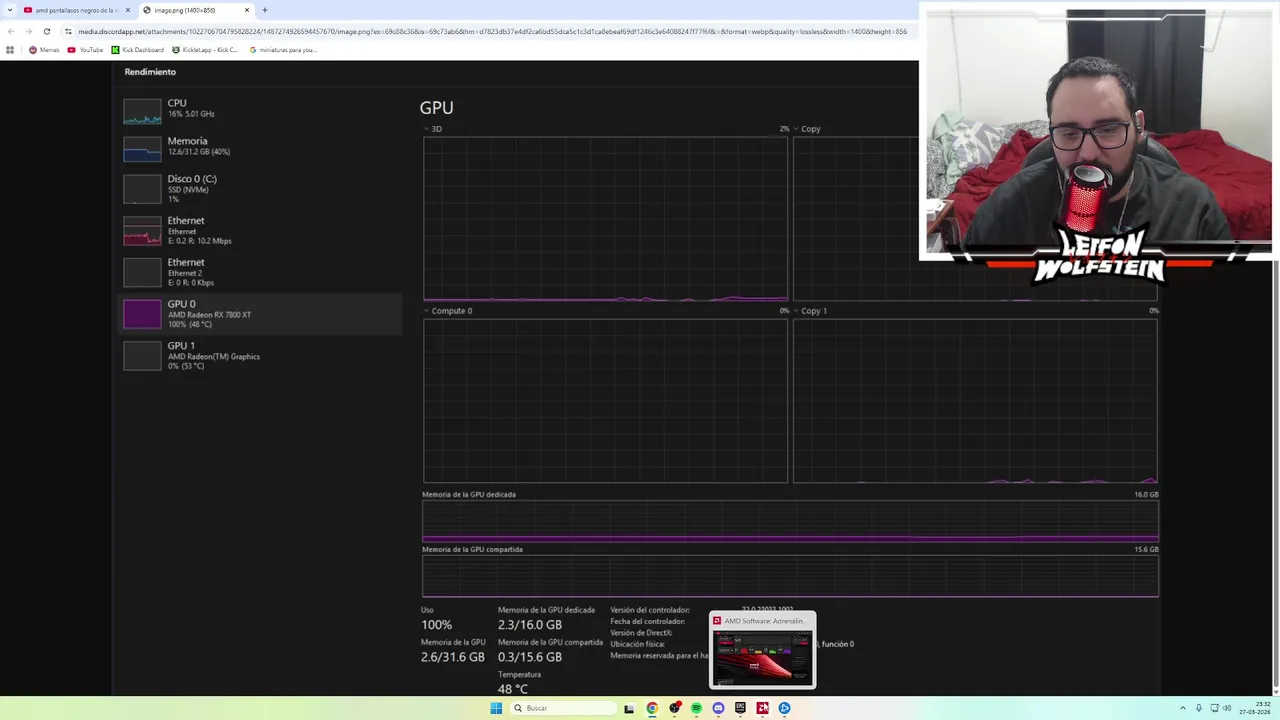Click the taskbar Buscar search box

click(563, 708)
